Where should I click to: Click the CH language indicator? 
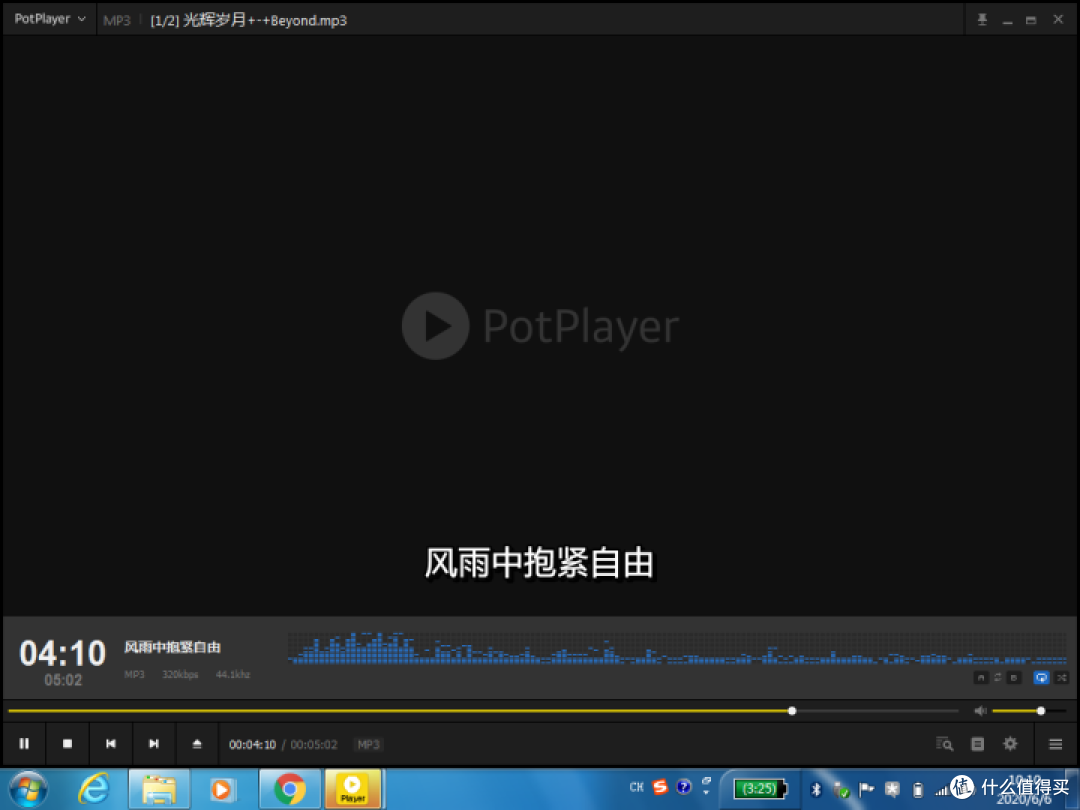click(636, 787)
